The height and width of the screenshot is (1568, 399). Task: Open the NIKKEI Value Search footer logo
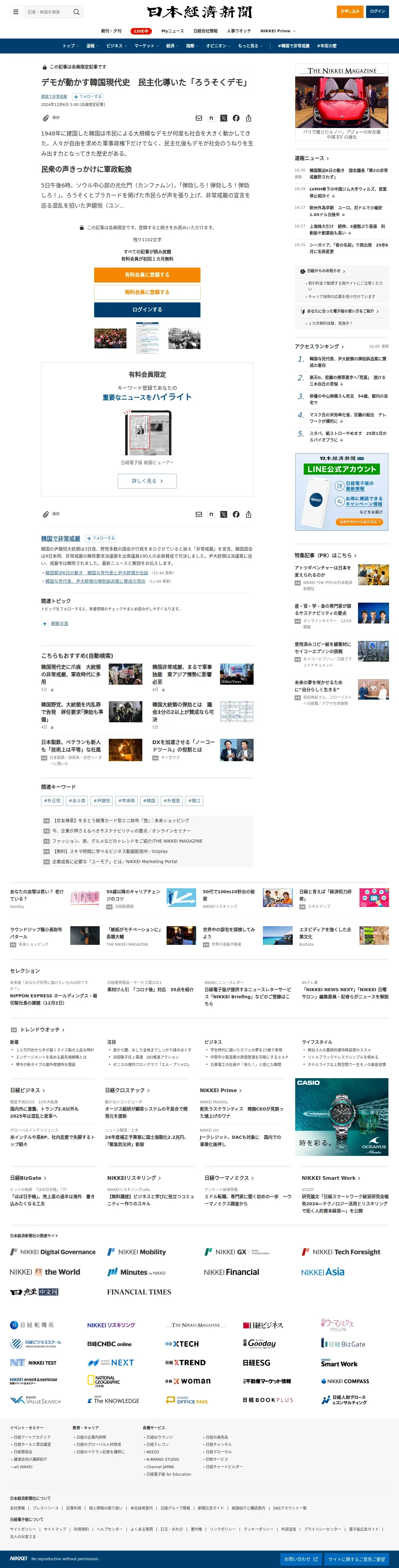tap(35, 1400)
